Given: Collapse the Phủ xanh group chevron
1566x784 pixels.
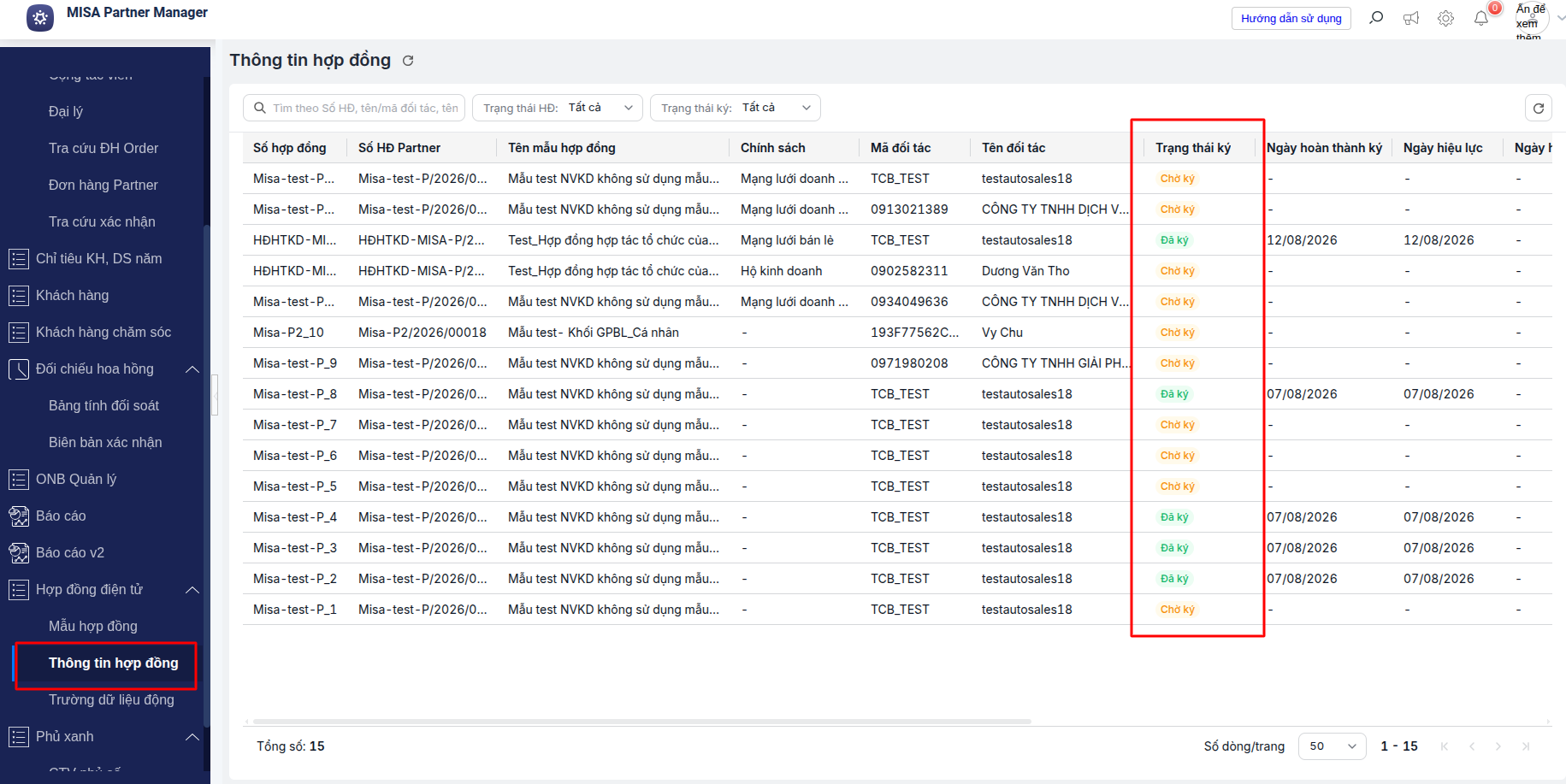Looking at the screenshot, I should point(192,737).
